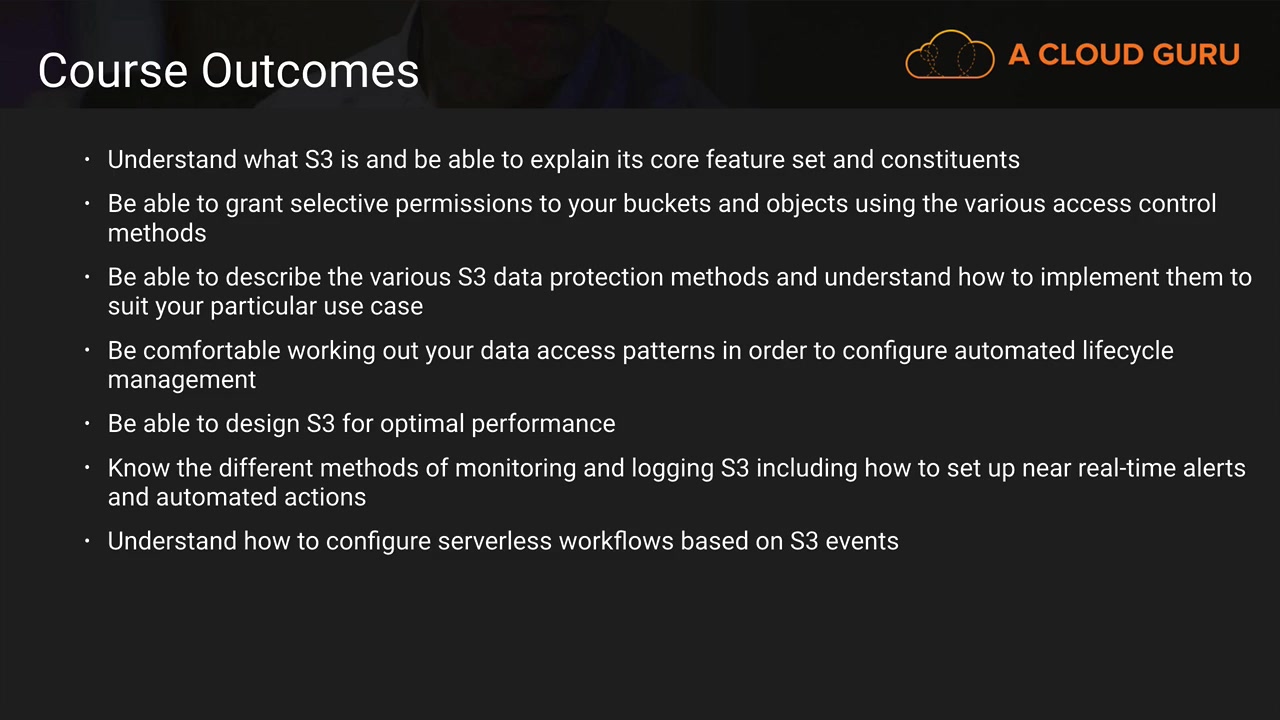Click the bullet about serverless workflows
This screenshot has height=720, width=1280.
coord(503,541)
